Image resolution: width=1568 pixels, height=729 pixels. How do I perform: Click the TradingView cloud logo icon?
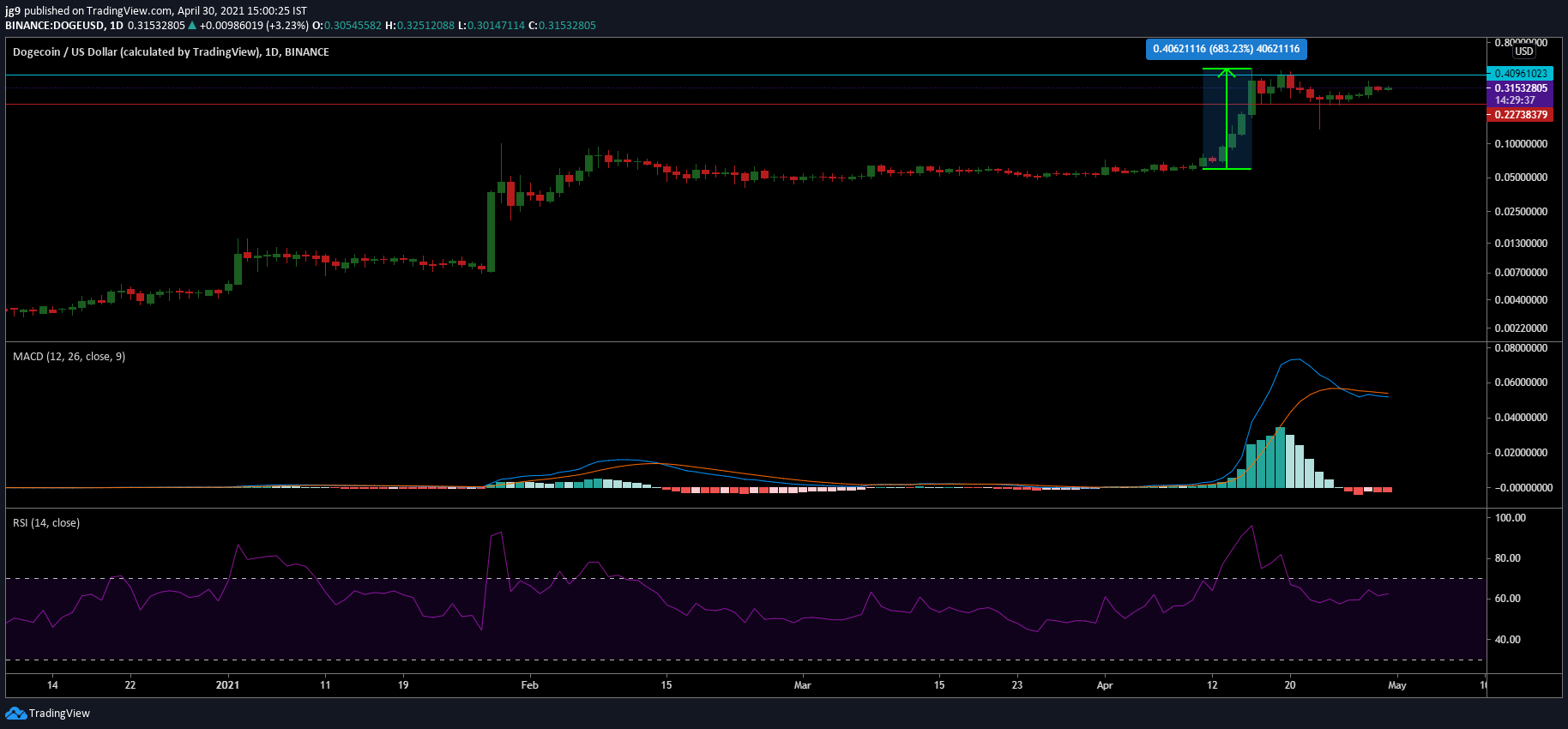[x=15, y=713]
